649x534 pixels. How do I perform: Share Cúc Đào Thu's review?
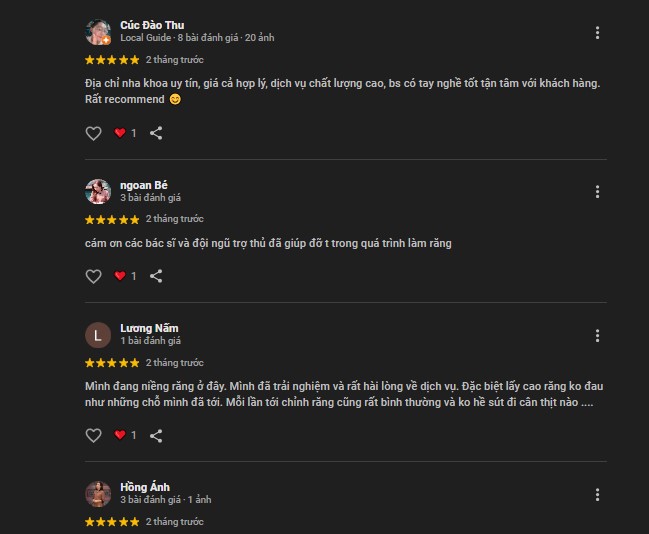coord(156,132)
